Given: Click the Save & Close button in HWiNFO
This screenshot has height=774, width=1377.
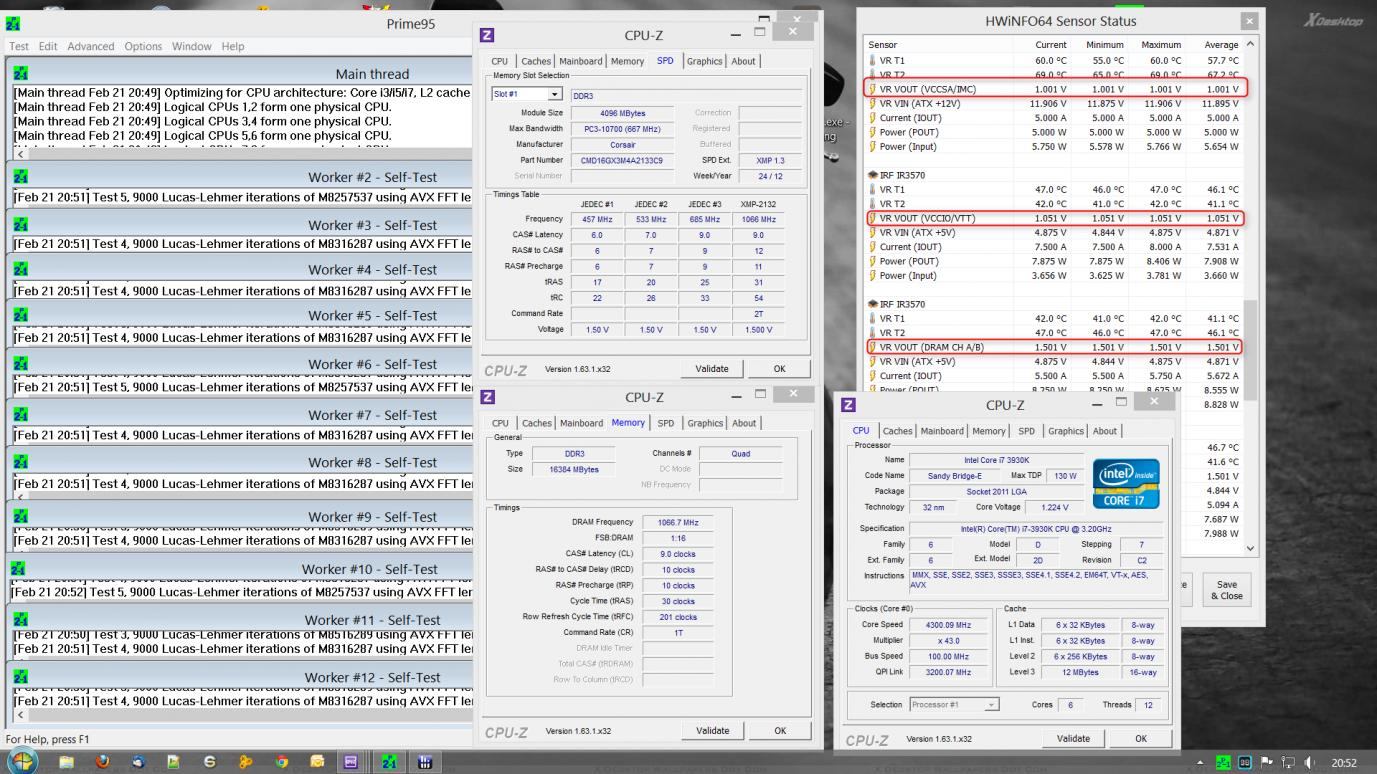Looking at the screenshot, I should [1225, 589].
